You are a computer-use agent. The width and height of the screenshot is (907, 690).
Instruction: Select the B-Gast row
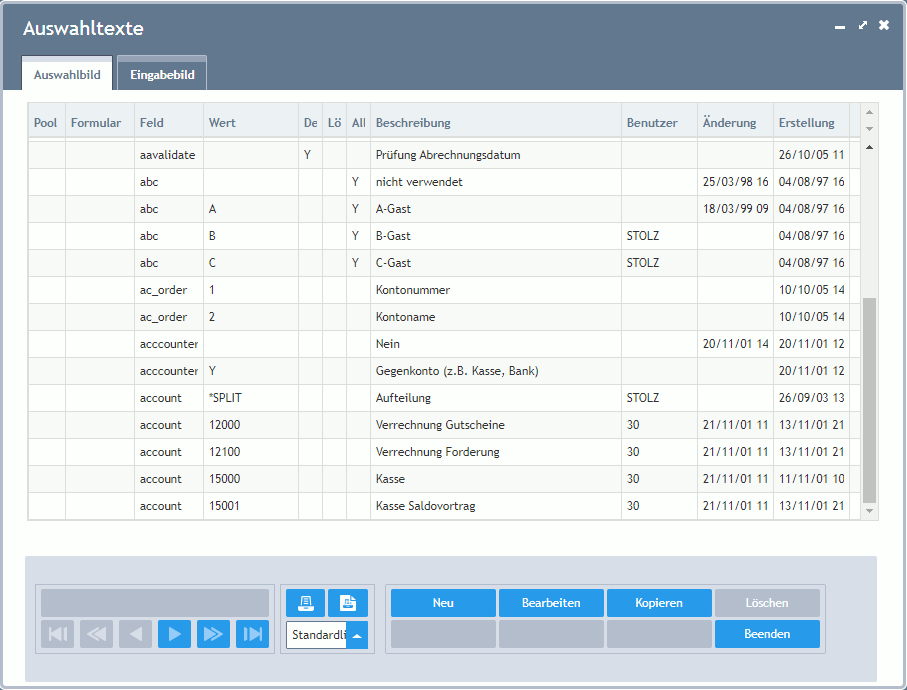(444, 236)
